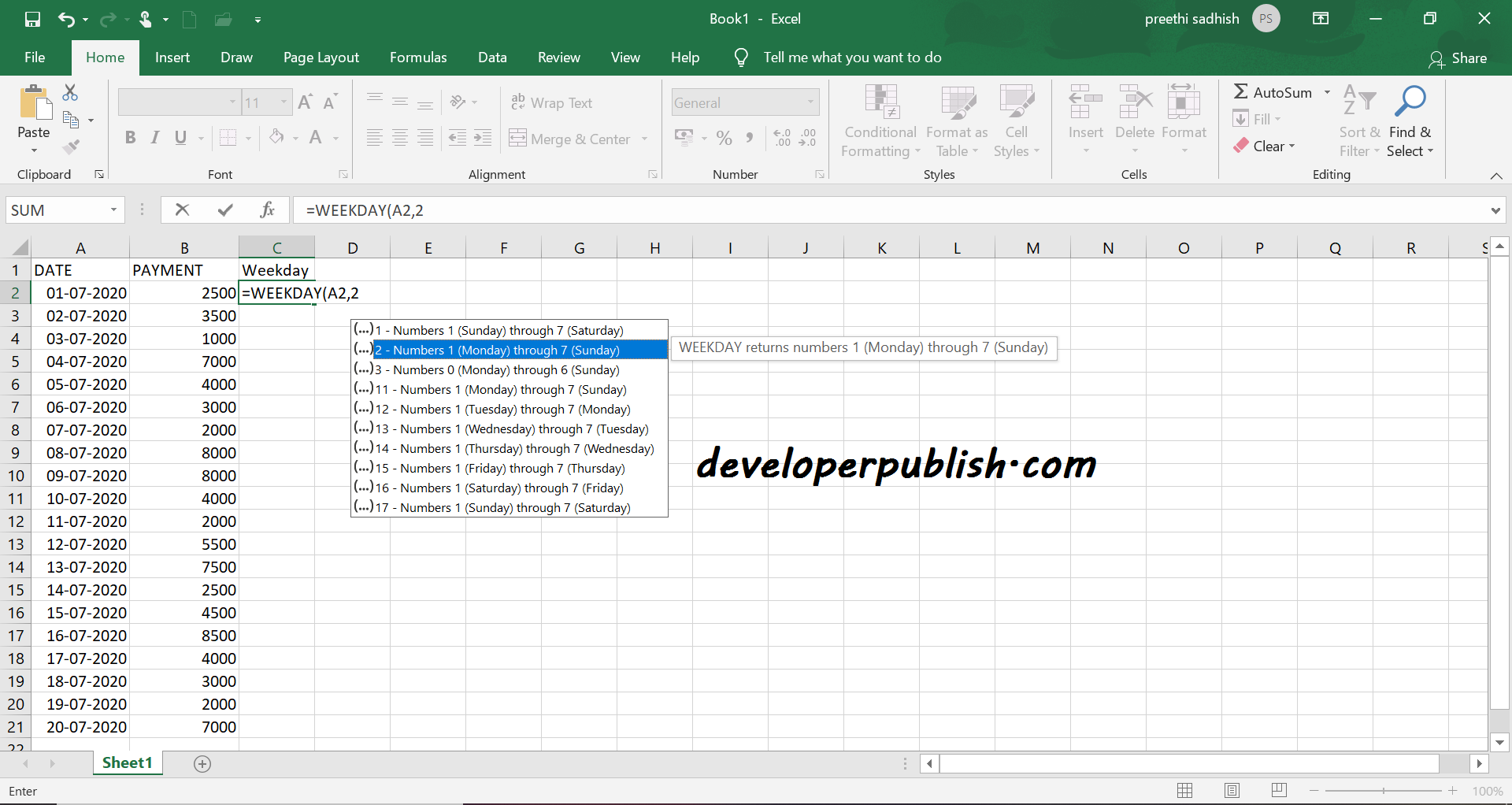Toggle Underline formatting
Viewport: 1512px width, 805px height.
coord(180,137)
